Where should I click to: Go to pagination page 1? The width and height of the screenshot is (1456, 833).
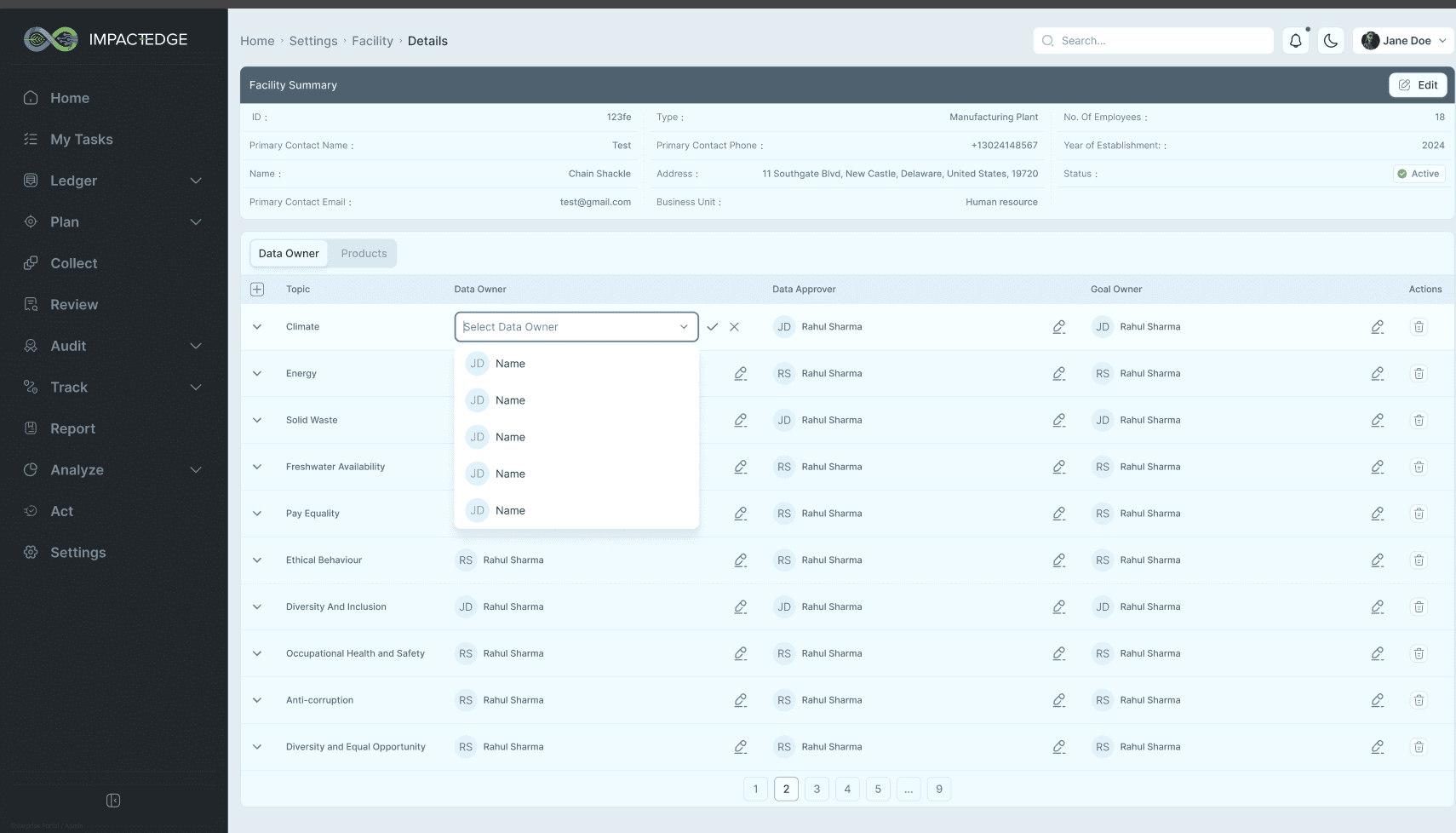point(755,789)
